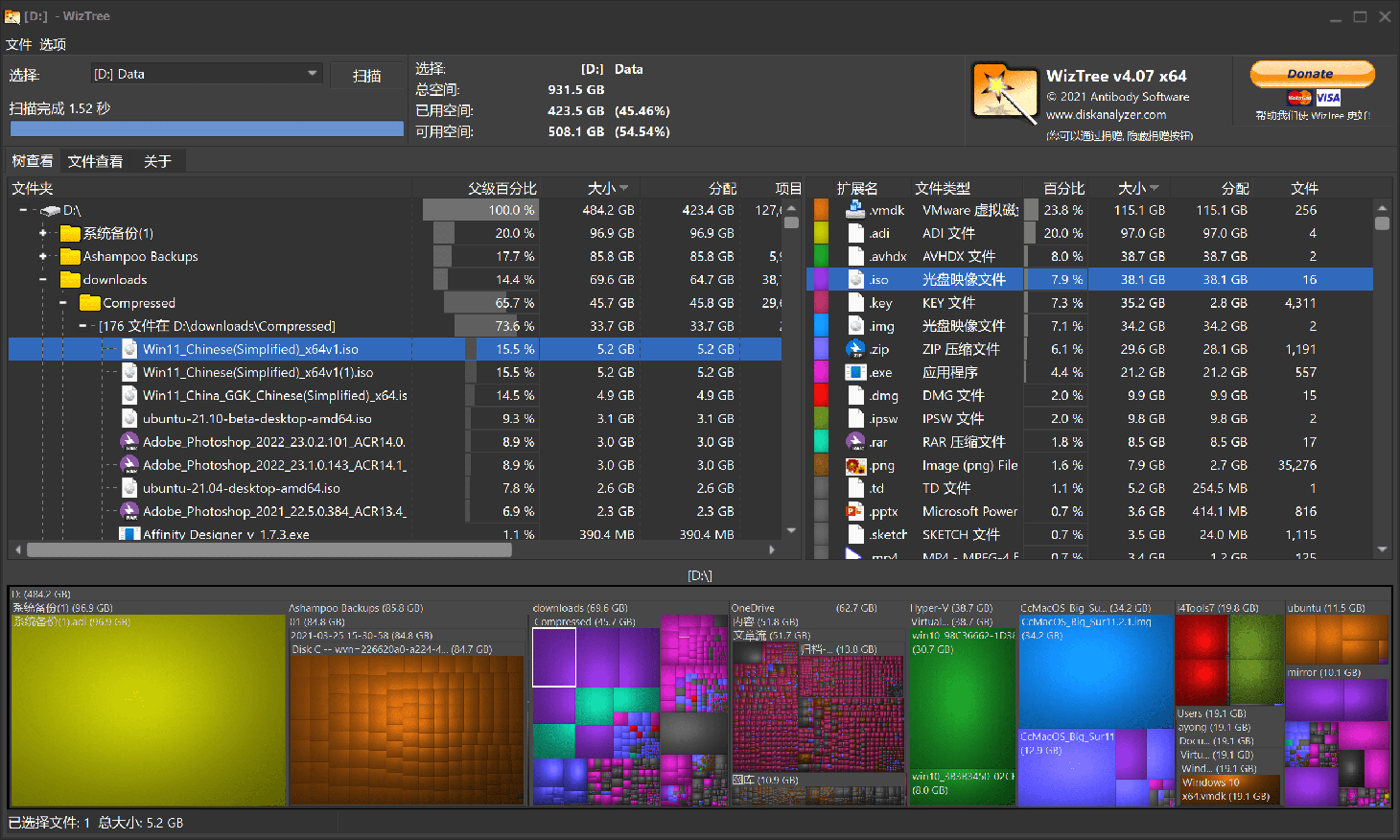This screenshot has width=1400, height=840.
Task: Select the IPSW 文件 extension row
Action: coord(1093,418)
